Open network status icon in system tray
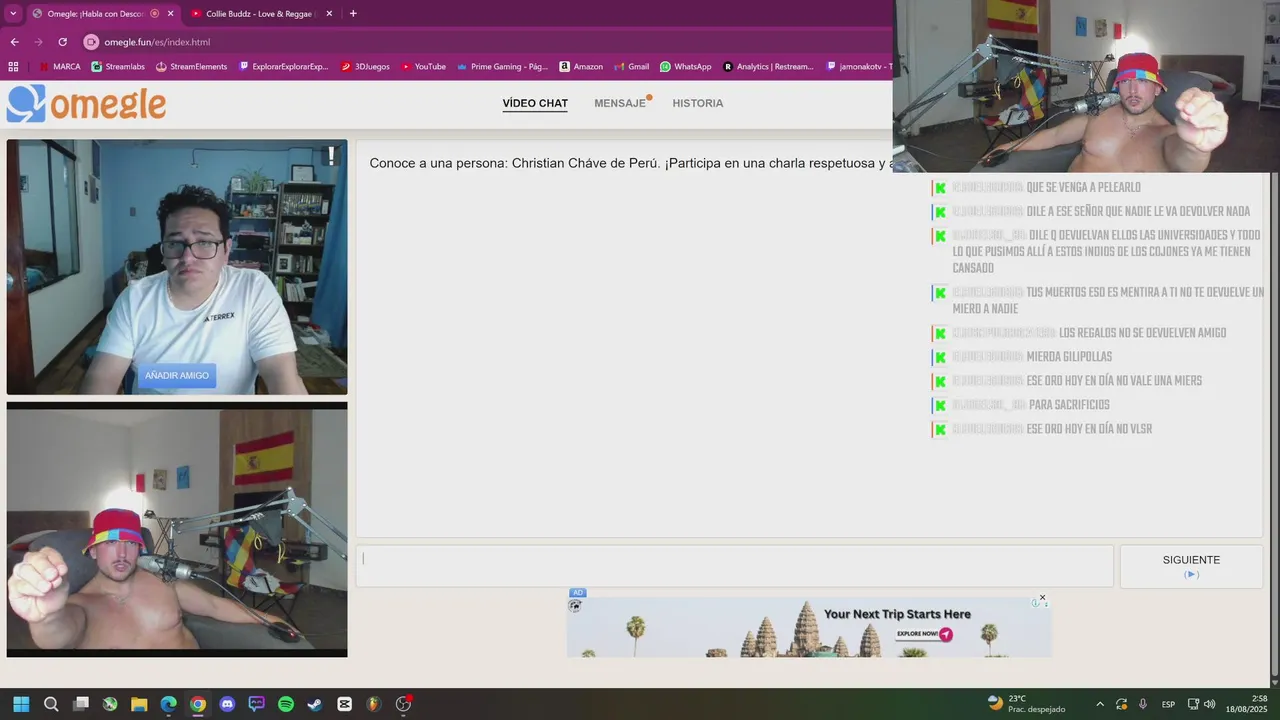This screenshot has width=1280, height=720. (1193, 704)
